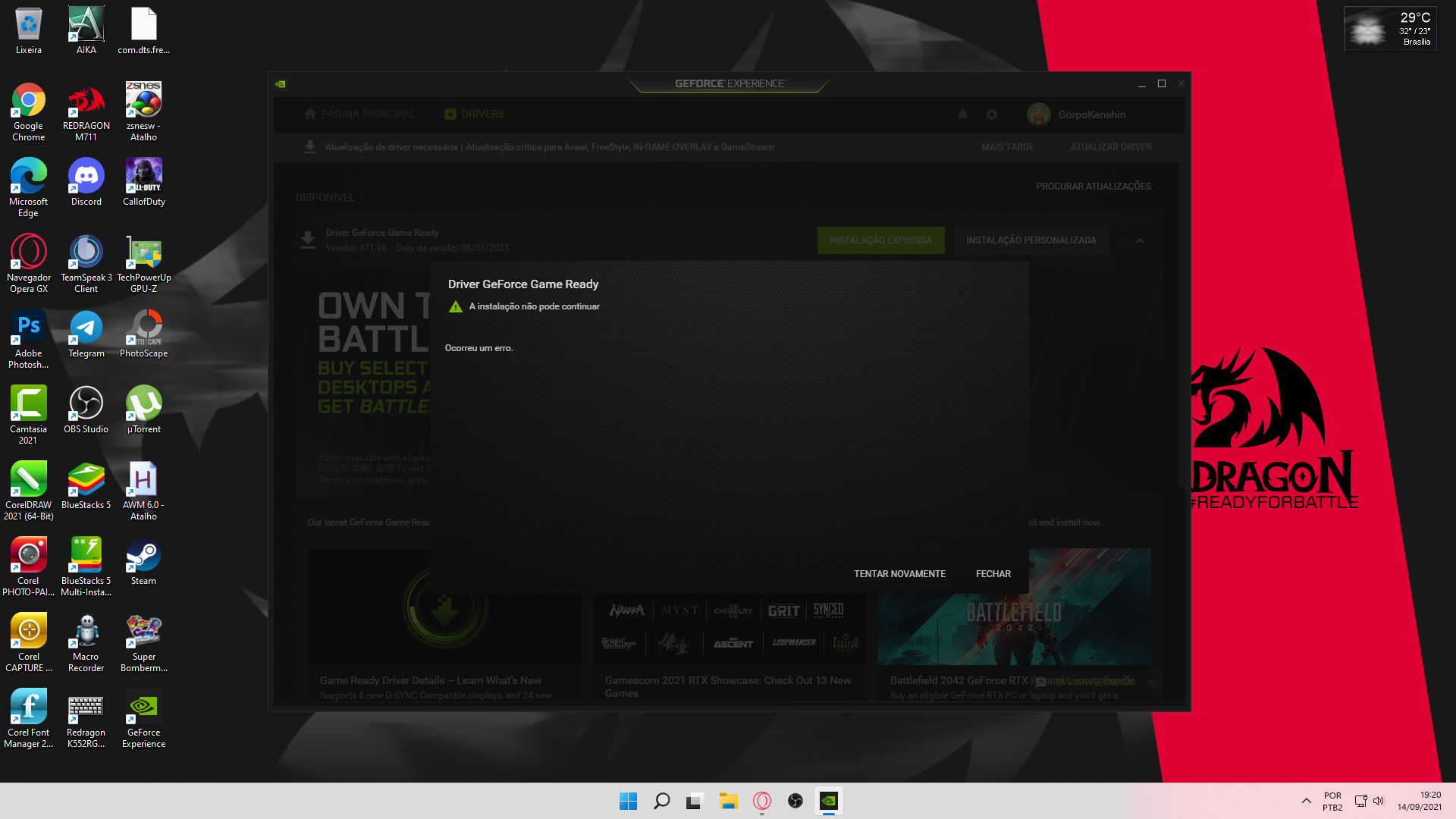Collapse the driver details chevron

tap(1139, 240)
